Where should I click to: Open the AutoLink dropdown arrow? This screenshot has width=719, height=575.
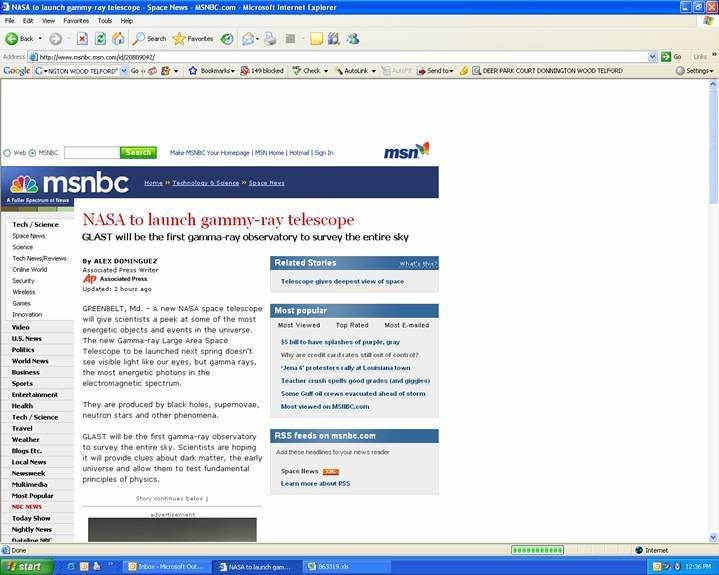373,71
